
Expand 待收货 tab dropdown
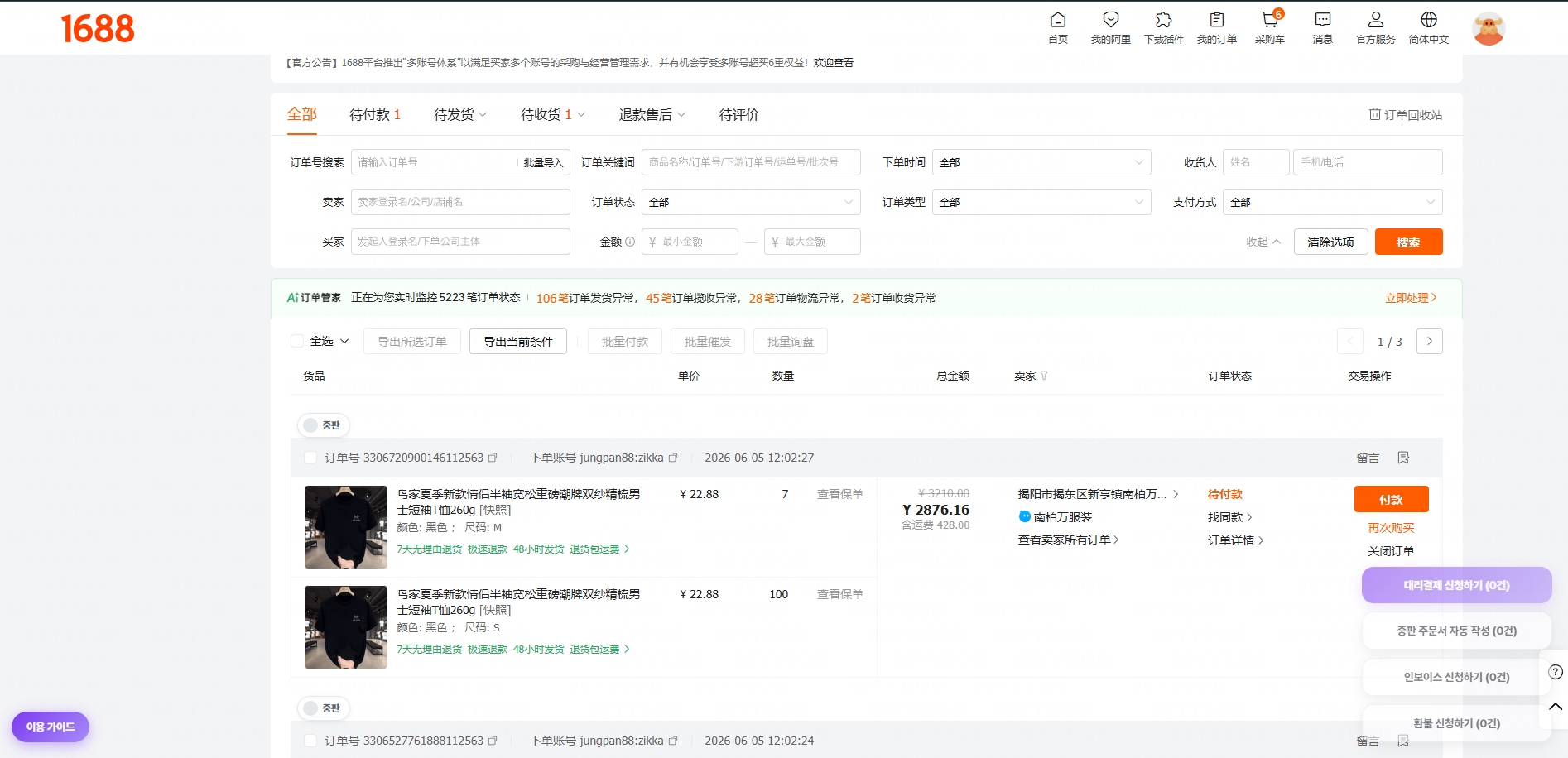point(581,115)
